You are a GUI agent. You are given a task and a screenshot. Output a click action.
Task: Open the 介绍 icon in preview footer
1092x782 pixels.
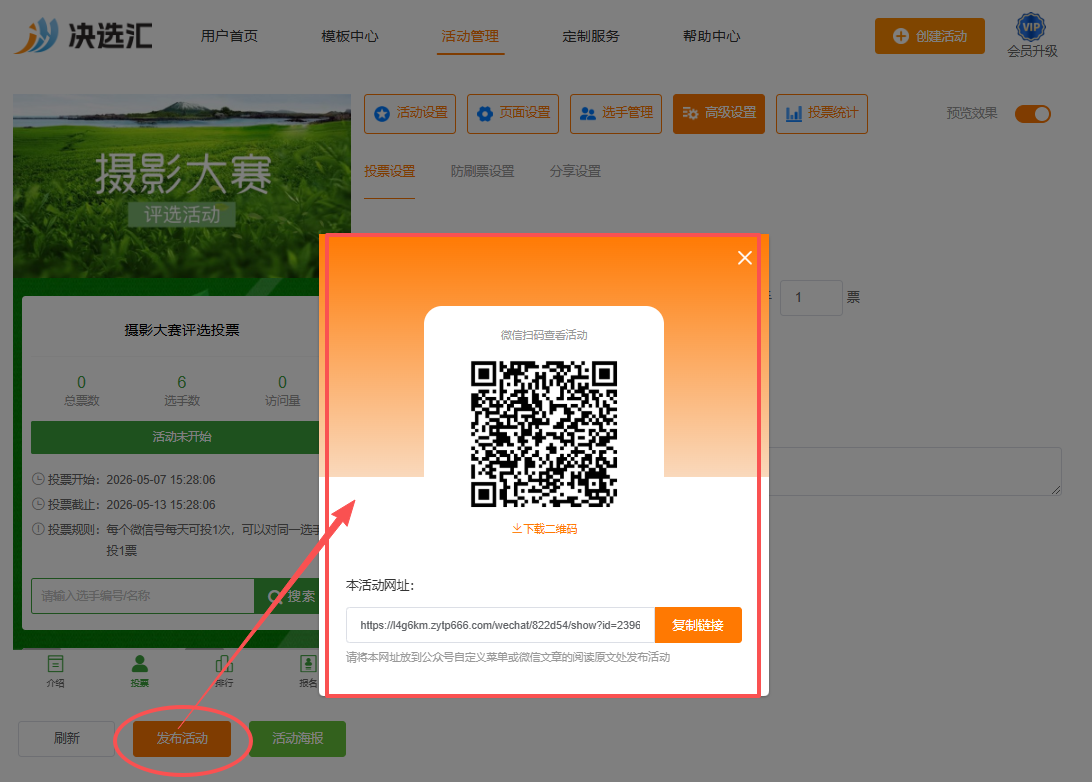[x=56, y=671]
